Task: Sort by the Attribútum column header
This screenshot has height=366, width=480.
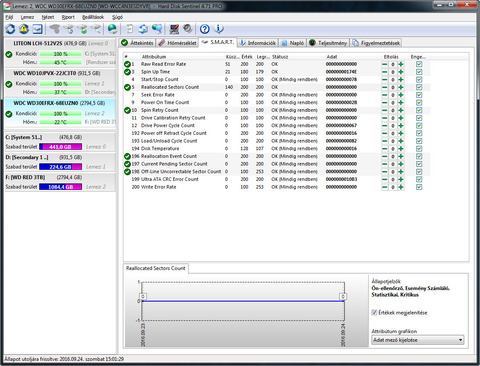Action: [x=154, y=57]
